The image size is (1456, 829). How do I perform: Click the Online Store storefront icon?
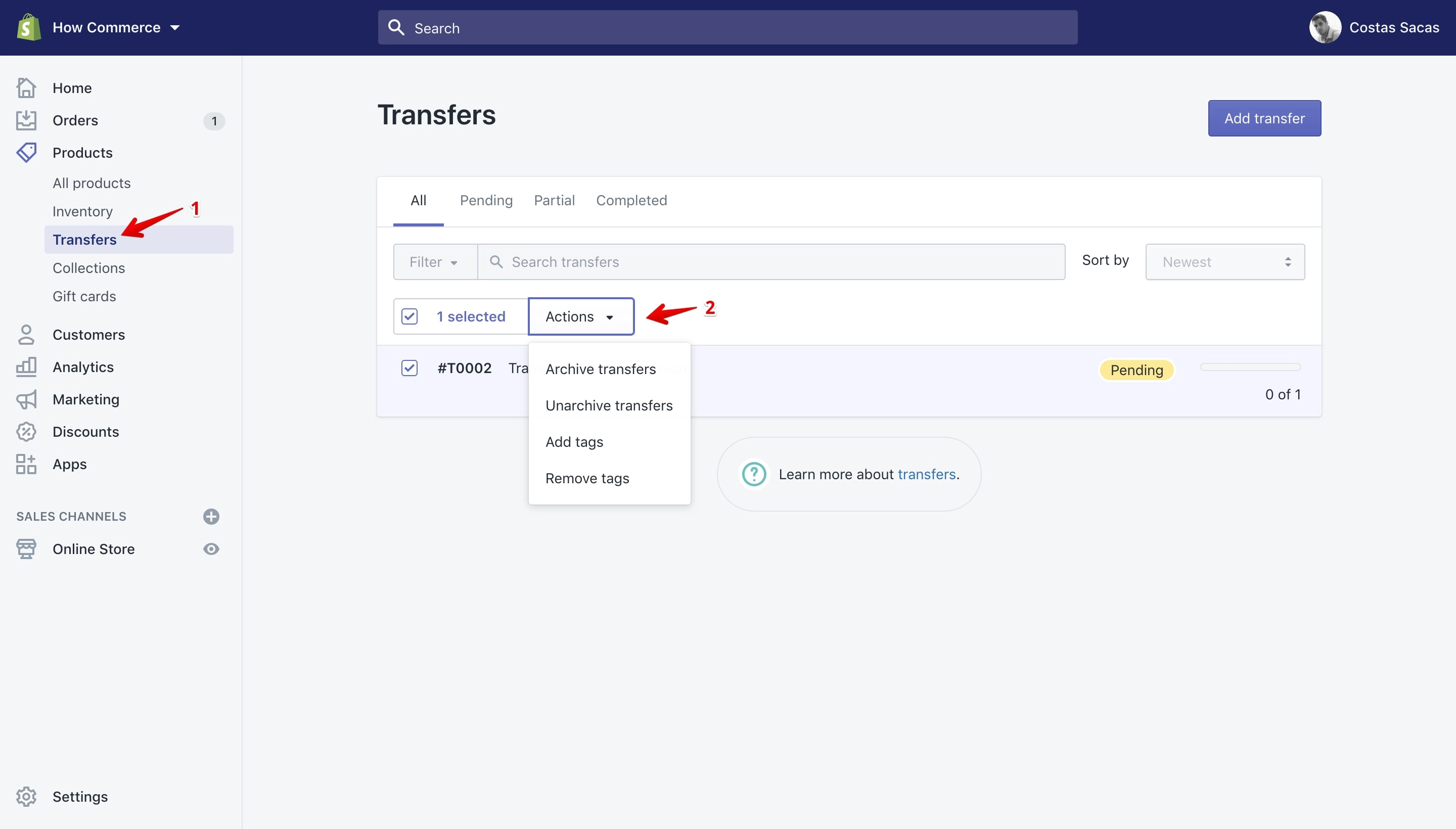pyautogui.click(x=26, y=549)
